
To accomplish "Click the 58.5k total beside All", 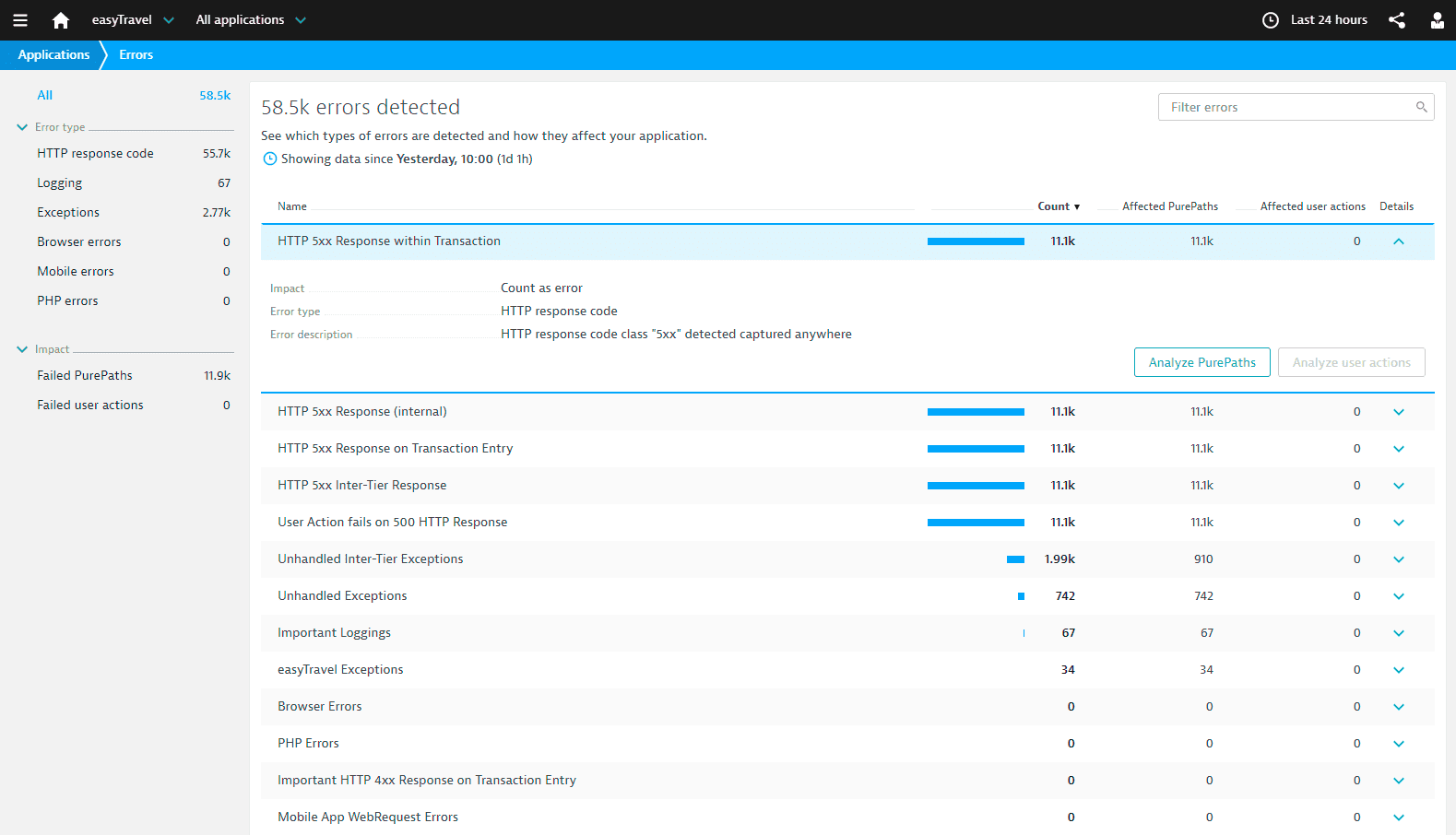I will pos(215,95).
